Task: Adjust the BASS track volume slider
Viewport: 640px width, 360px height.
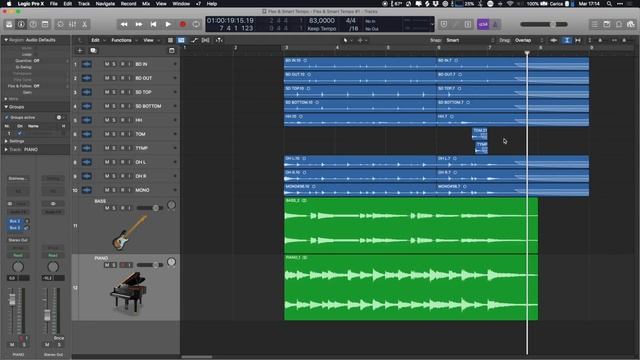Action: [150, 208]
